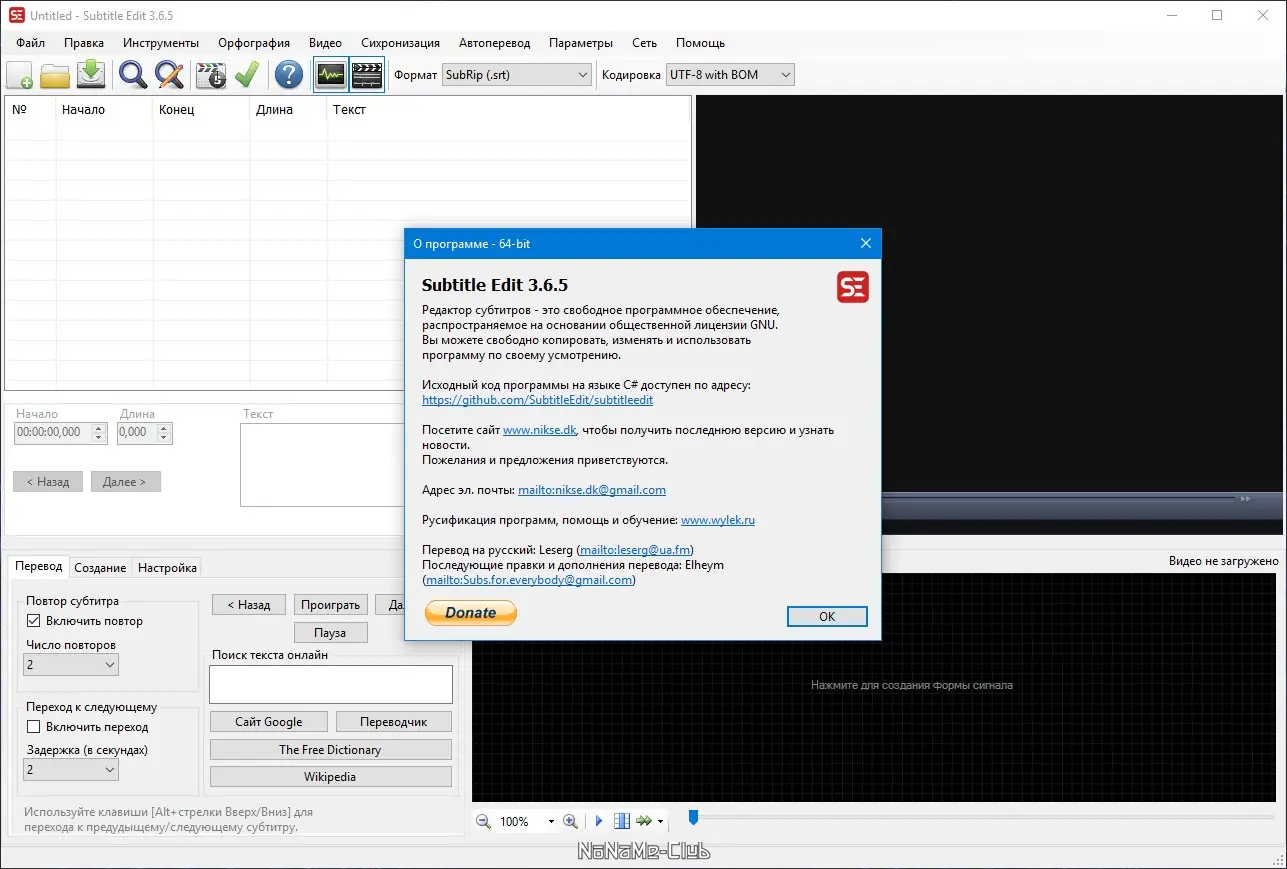This screenshot has width=1287, height=869.
Task: Open visual sync clapperboard-clock icon
Action: click(x=211, y=75)
